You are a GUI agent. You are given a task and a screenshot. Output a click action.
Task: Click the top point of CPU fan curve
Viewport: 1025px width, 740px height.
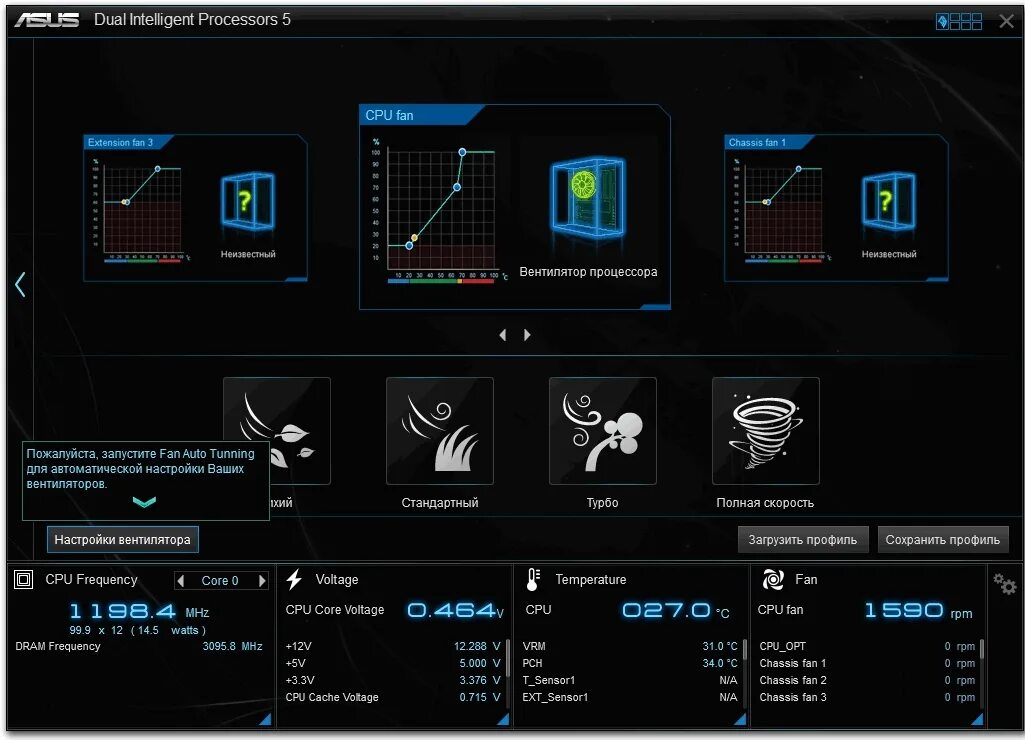point(462,152)
